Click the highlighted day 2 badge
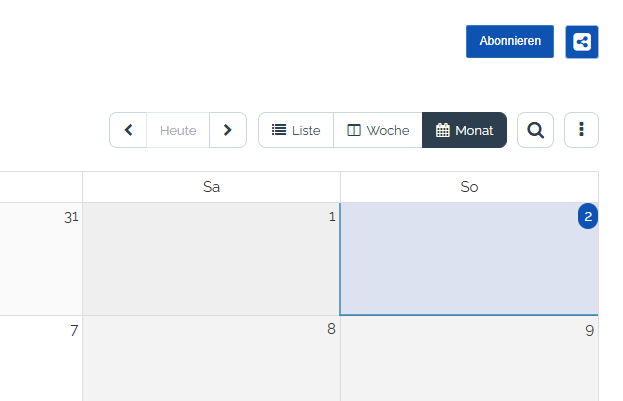The height and width of the screenshot is (401, 623). coord(588,216)
